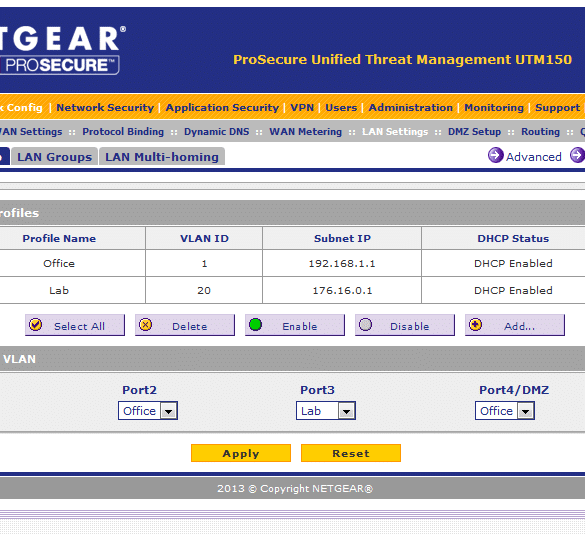Click the 2013 Copyright NETGEAR footer text

[x=295, y=488]
